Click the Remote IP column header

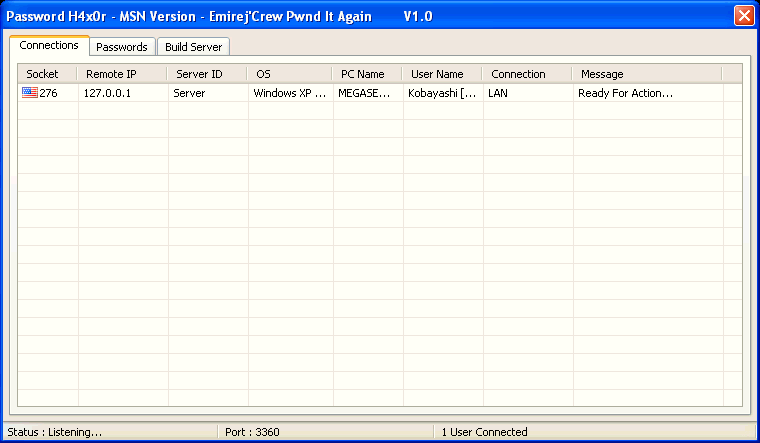click(121, 74)
